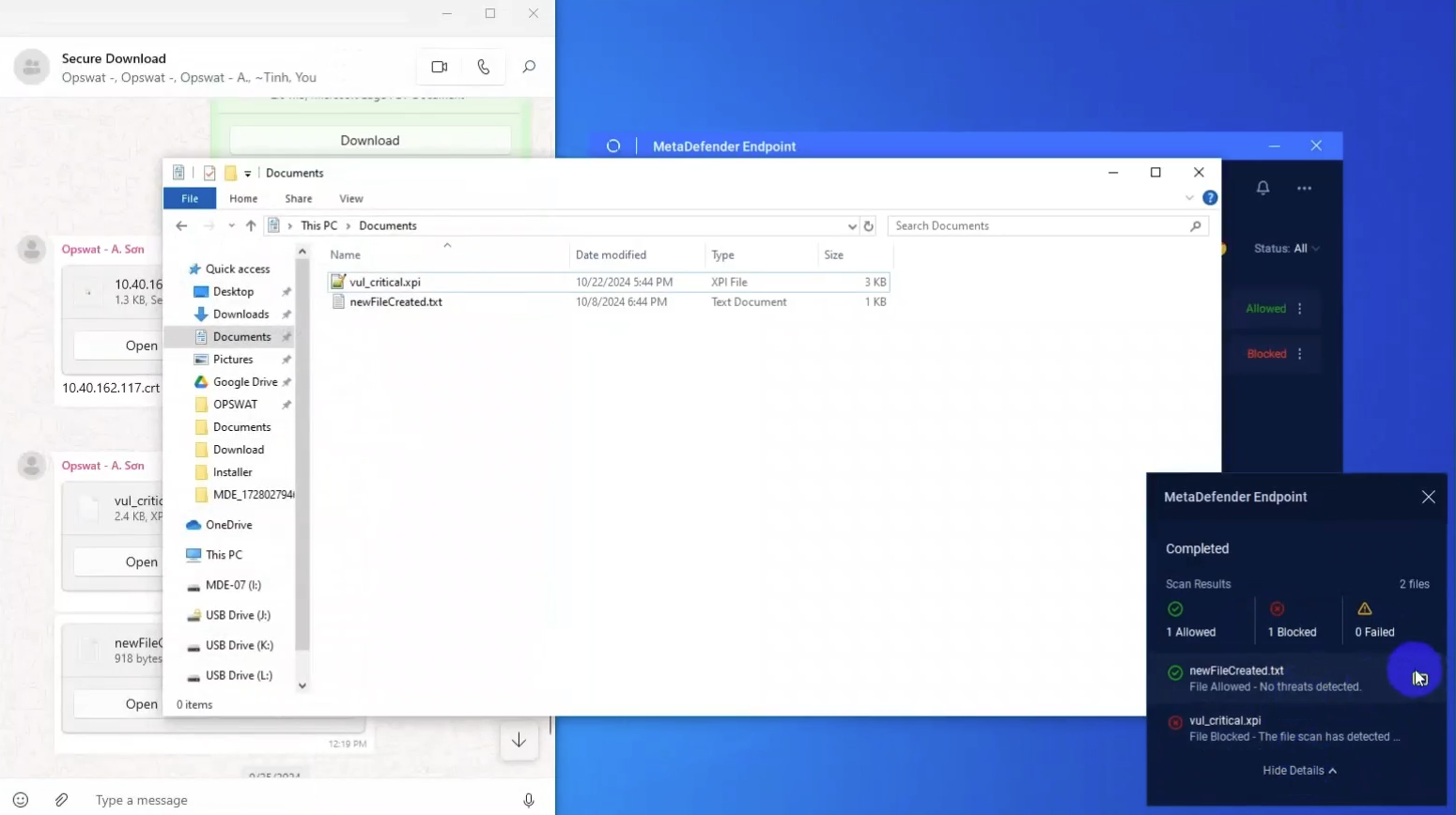The height and width of the screenshot is (815, 1456).
Task: Sort by the Date modified column header
Action: (637, 254)
